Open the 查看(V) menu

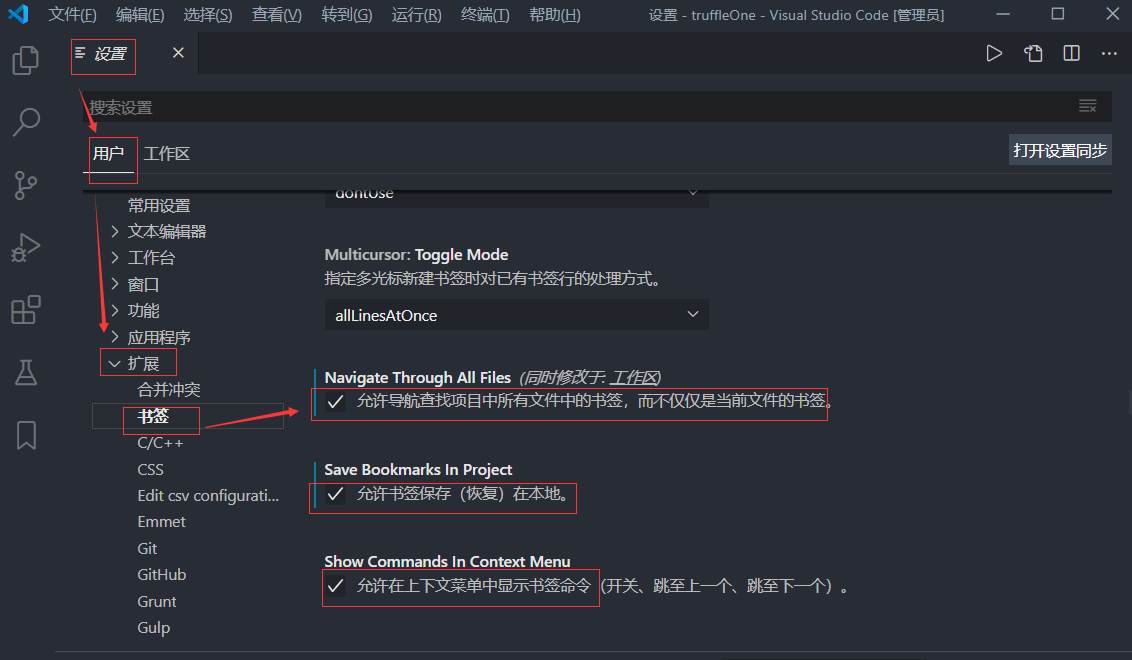tap(277, 14)
